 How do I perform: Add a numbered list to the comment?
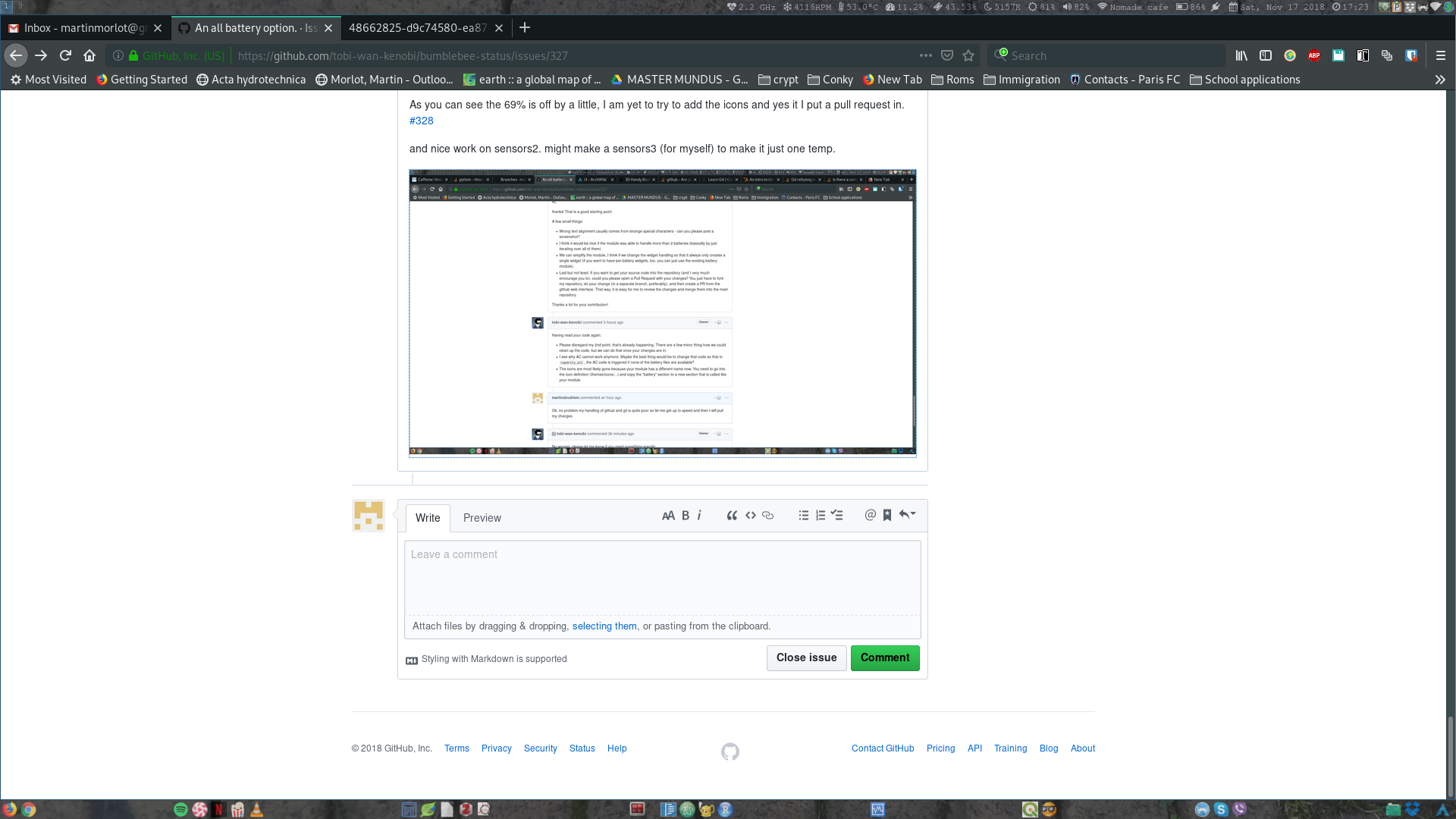click(820, 515)
